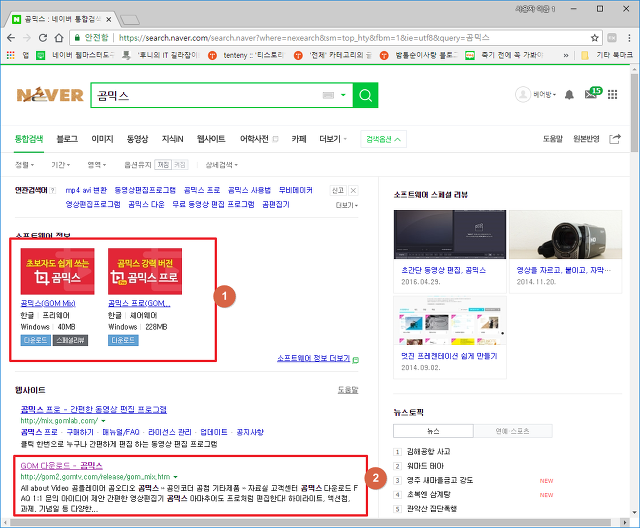Screen dimensions: 640x528
Task: Open dropdown arrow next to mix.gomlab.com URL
Action: pos(103,421)
